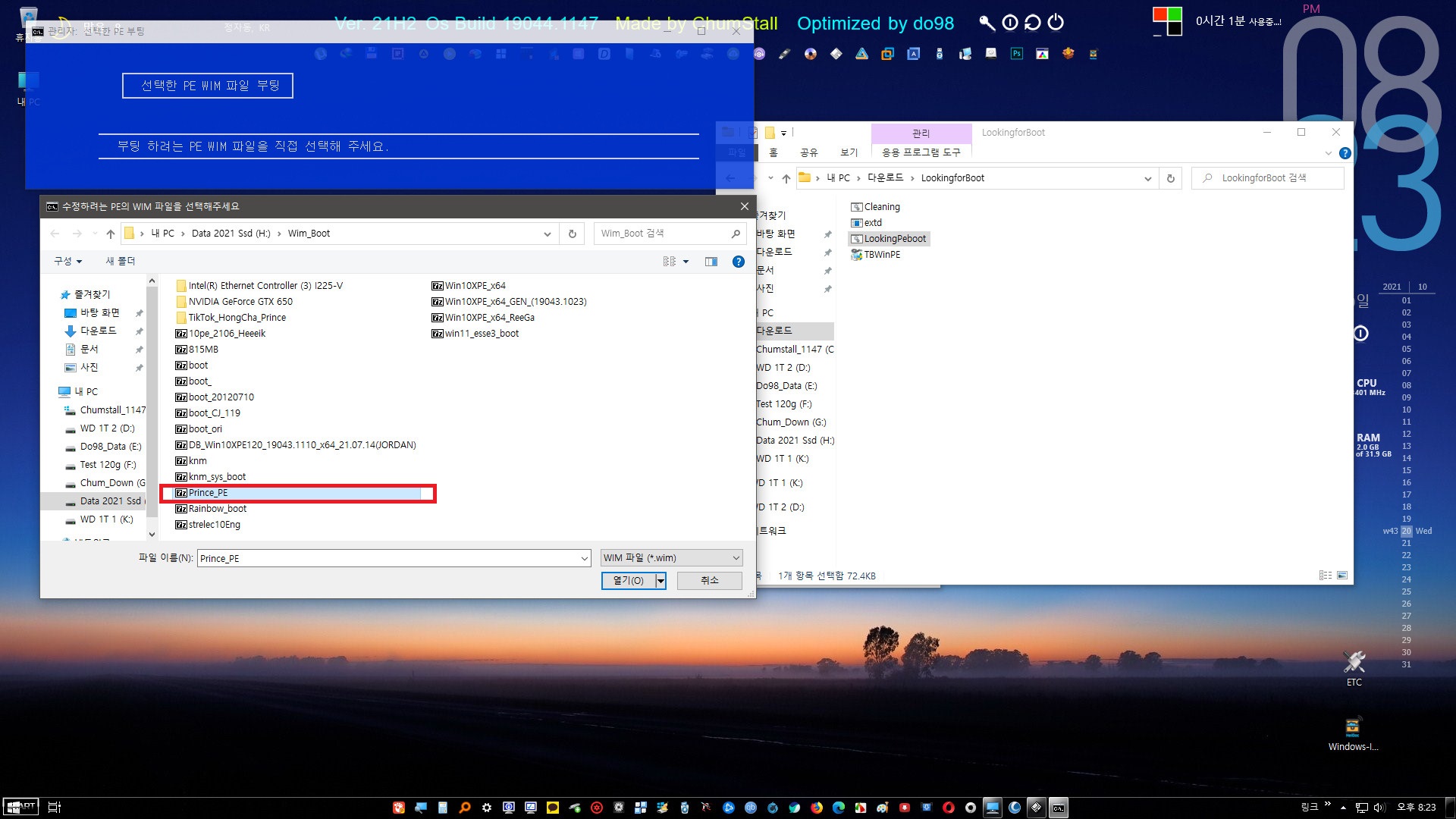Click the orange magnifier search icon on the taskbar
Screen dimensions: 1456x819
(x=465, y=808)
